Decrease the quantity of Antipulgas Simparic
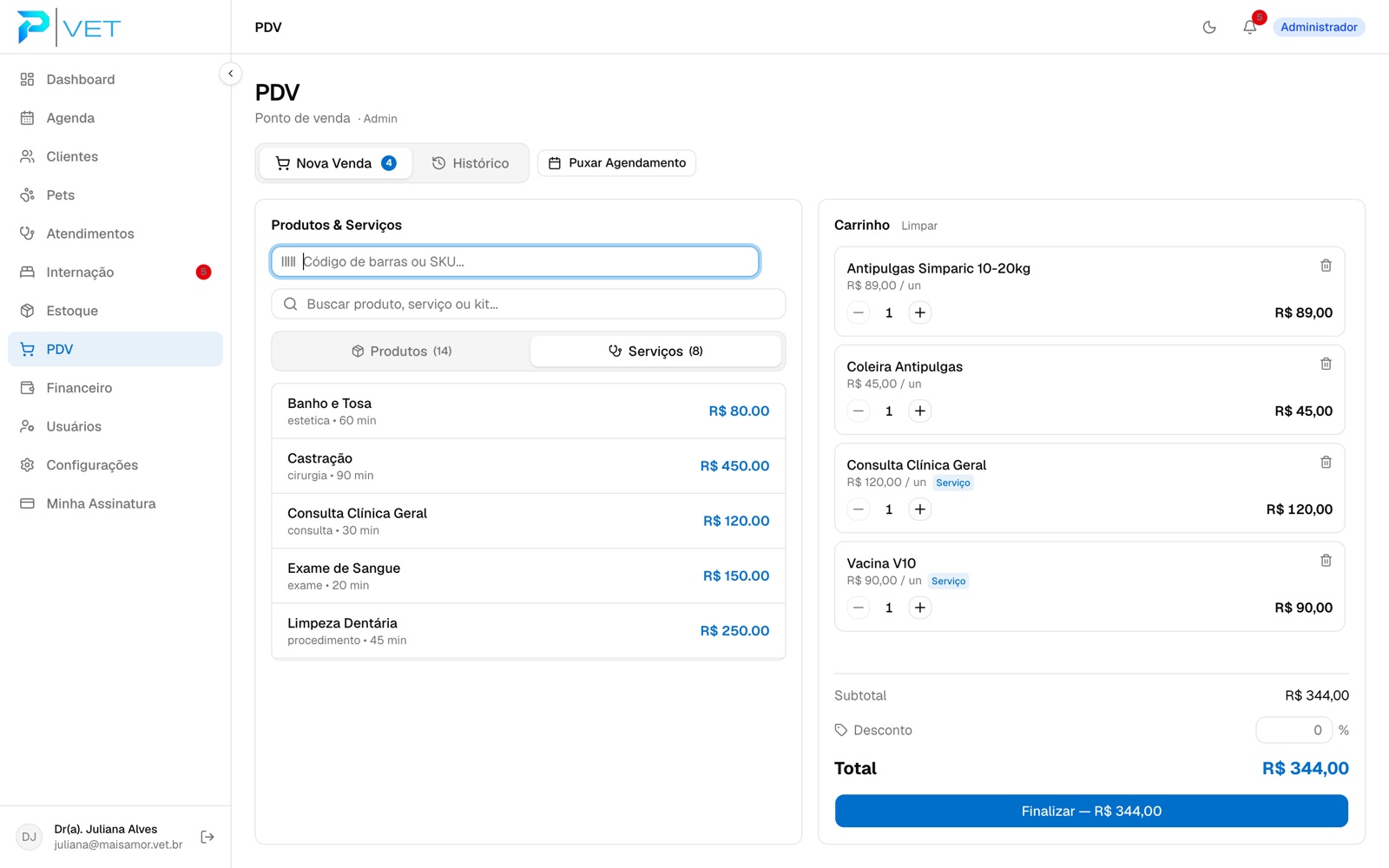This screenshot has width=1389, height=868. pyautogui.click(x=859, y=312)
